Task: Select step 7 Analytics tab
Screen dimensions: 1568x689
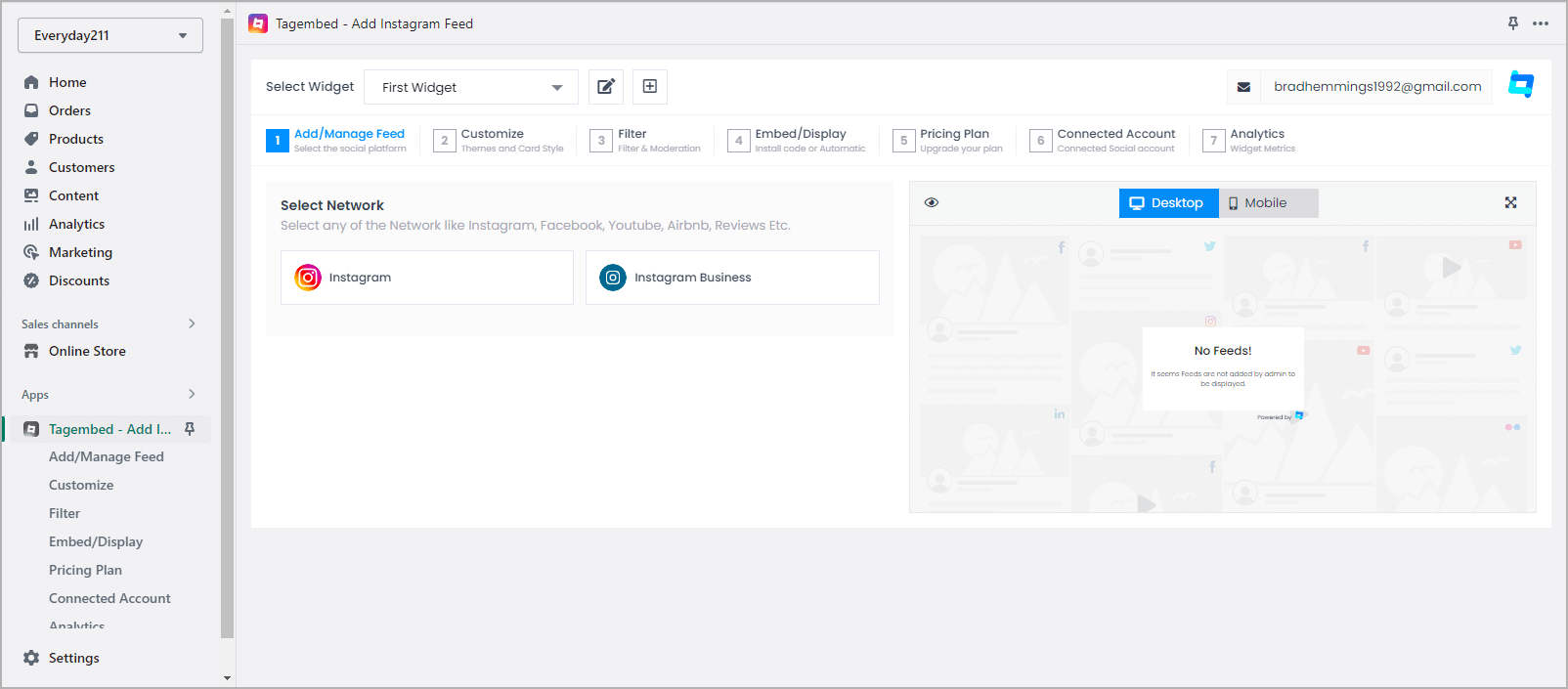Action: click(1249, 141)
